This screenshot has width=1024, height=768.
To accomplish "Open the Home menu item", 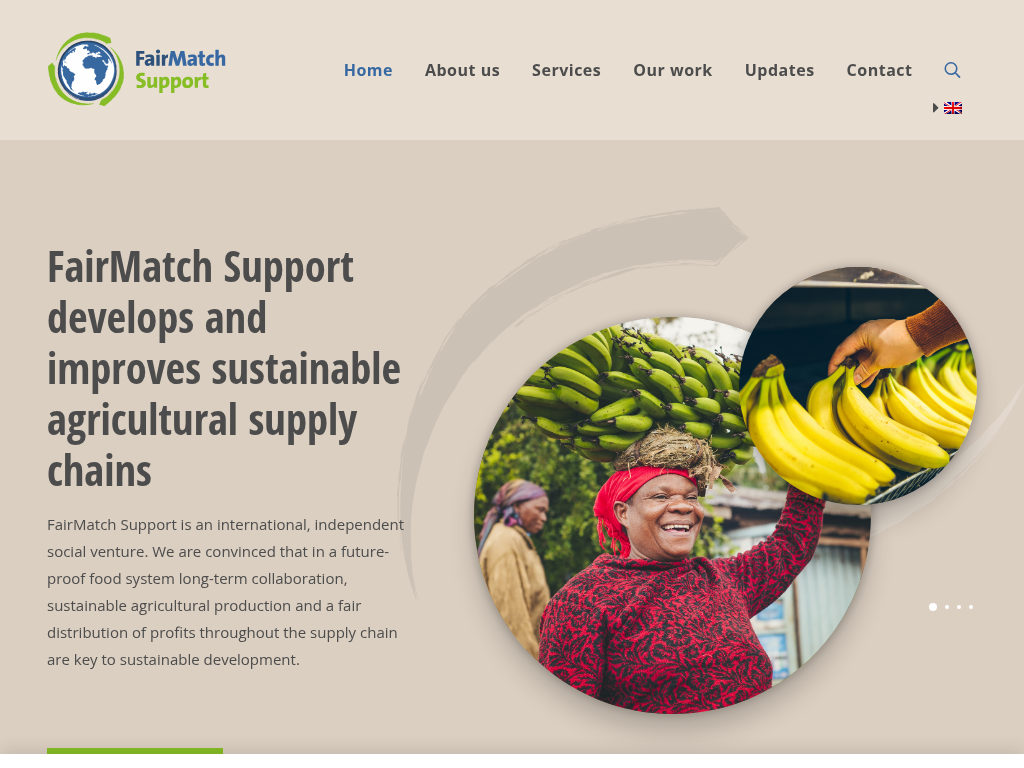I will [368, 70].
